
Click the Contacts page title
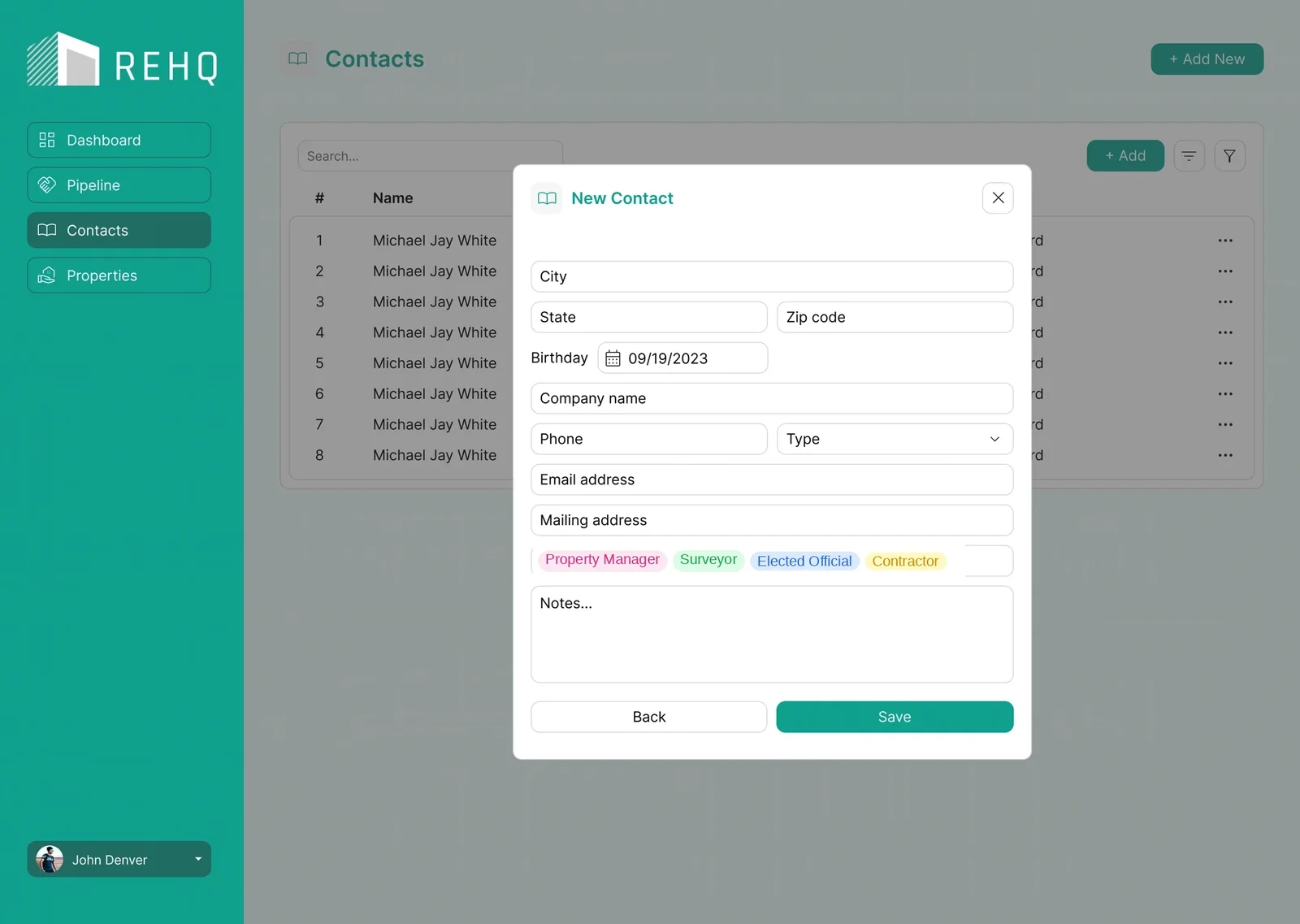click(375, 59)
